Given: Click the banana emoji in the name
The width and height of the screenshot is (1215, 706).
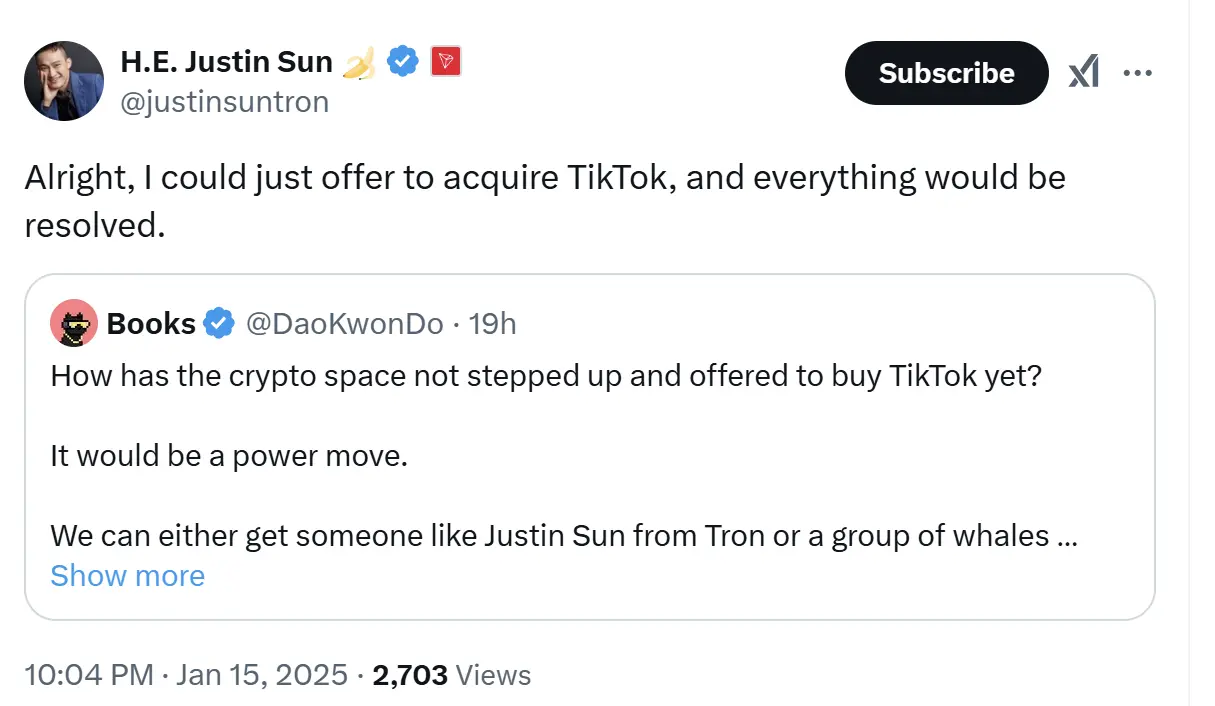Looking at the screenshot, I should 358,64.
